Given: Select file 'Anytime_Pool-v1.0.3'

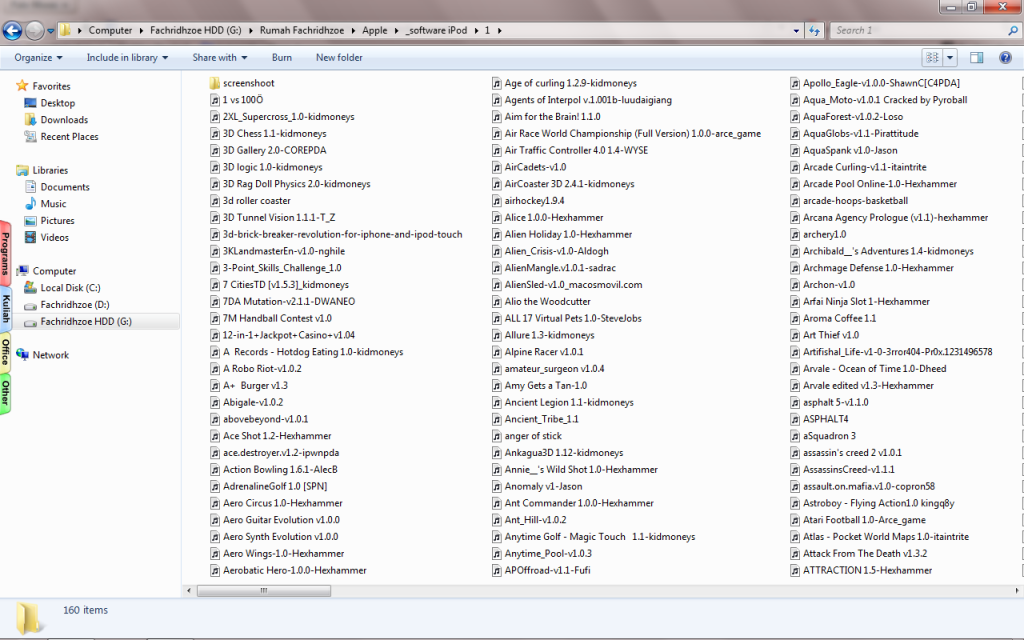Looking at the screenshot, I should (x=548, y=554).
